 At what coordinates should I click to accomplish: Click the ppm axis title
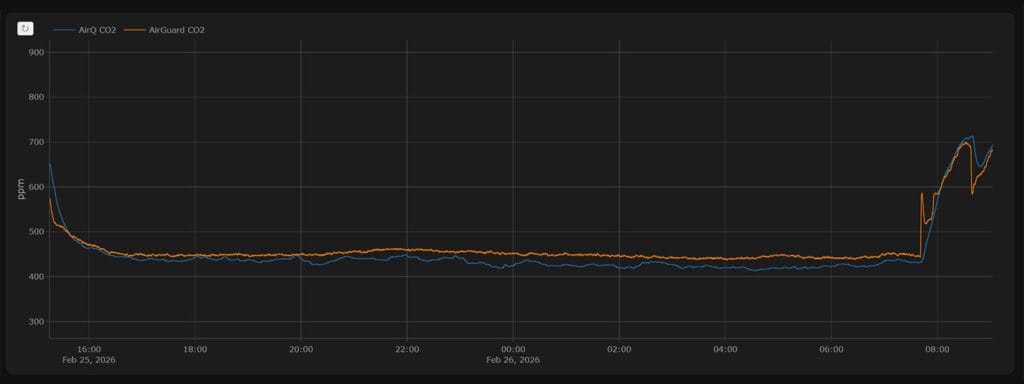pos(22,189)
